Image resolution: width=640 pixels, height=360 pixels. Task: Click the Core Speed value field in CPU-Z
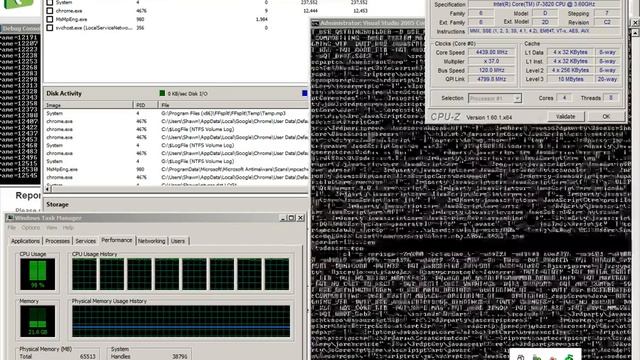pos(491,52)
